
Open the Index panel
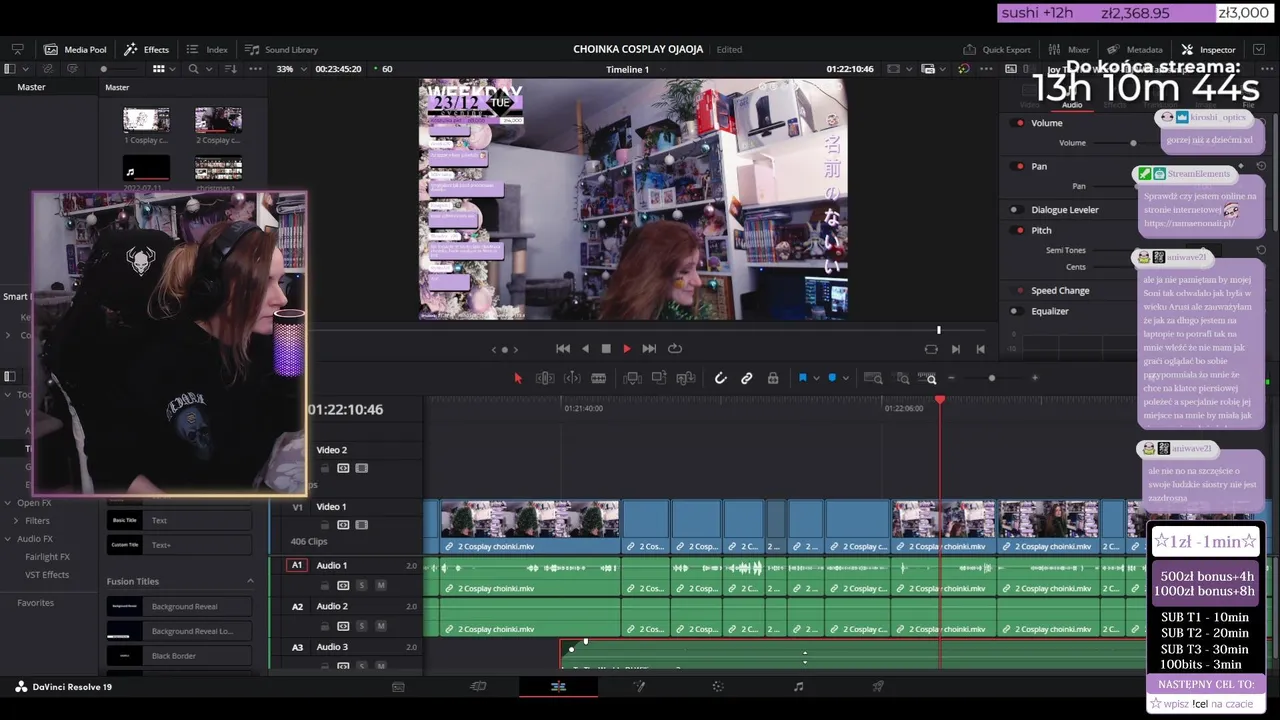207,49
